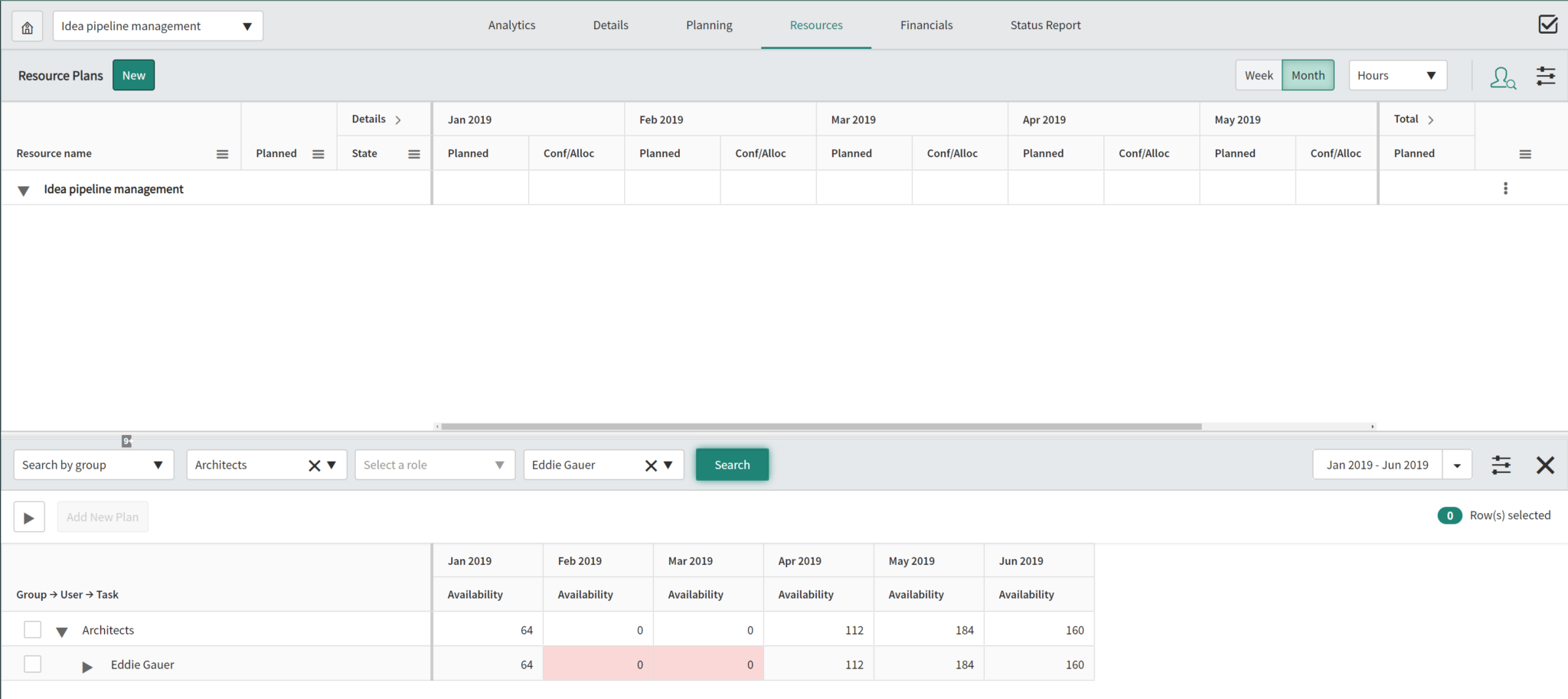
Task: Open the Jan 2019 - Jun 2019 date range selector
Action: [1377, 465]
